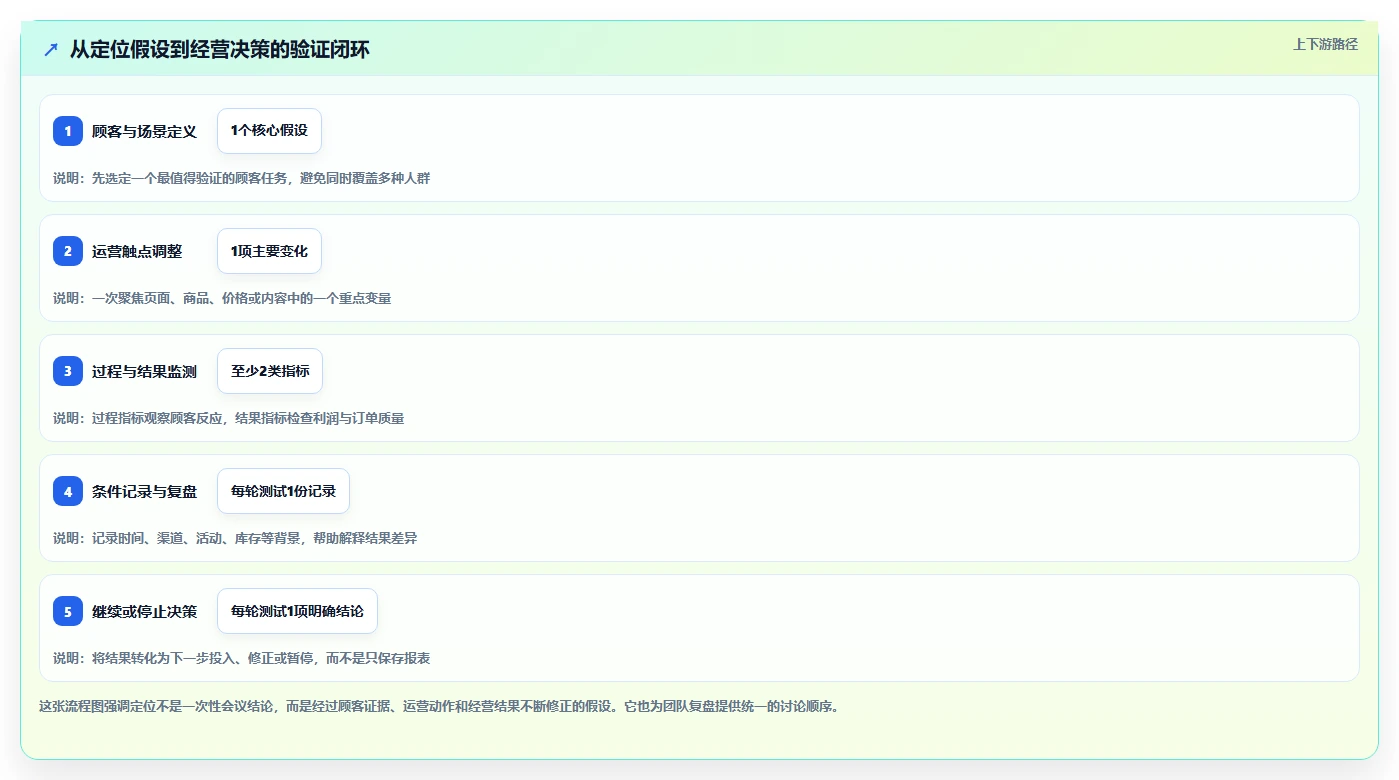Click the note starting 说明：将结果转化为下一步
Image resolution: width=1399 pixels, height=780 pixels.
coord(241,658)
